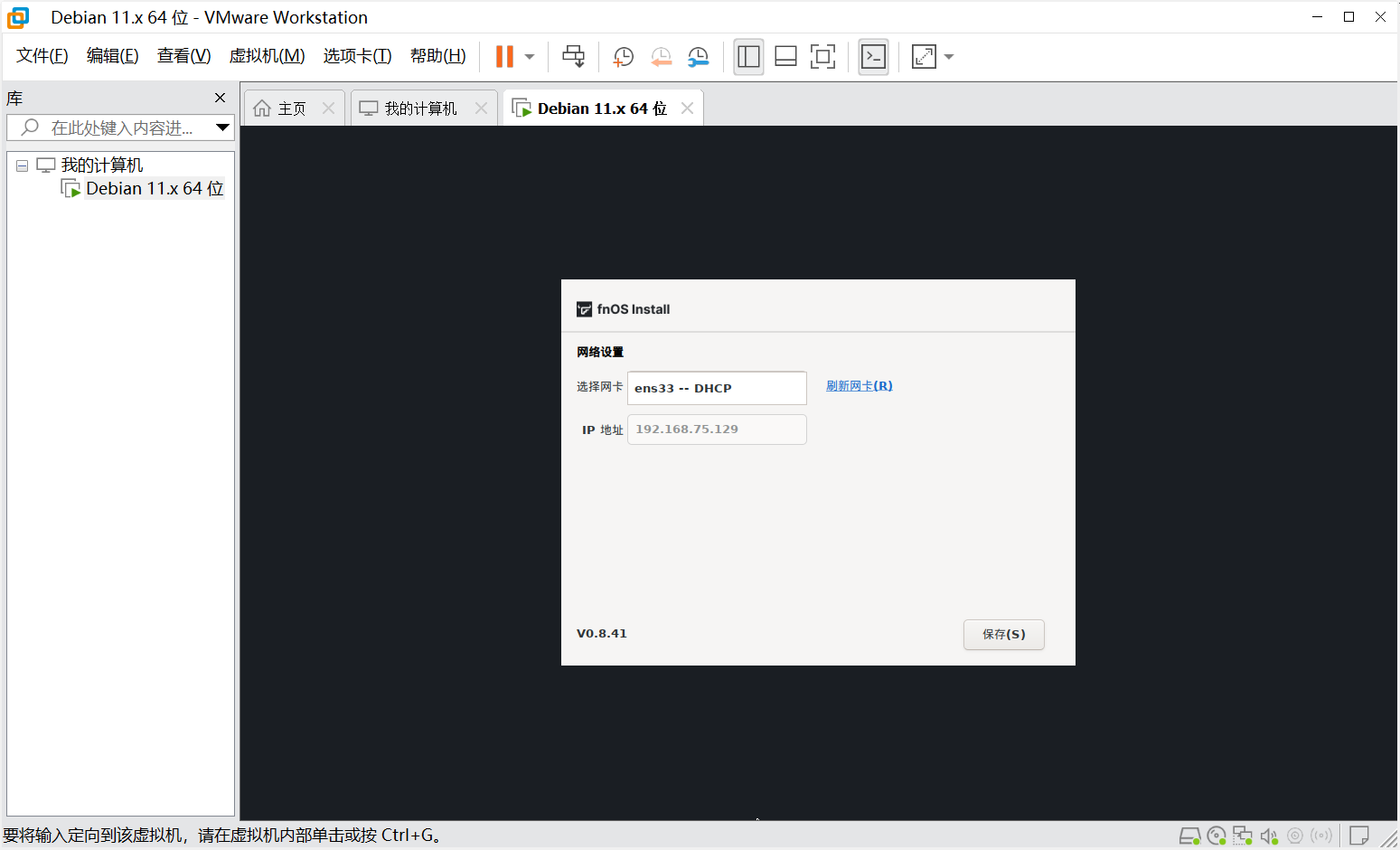Click the stretch guest display icon
Screen dimensions: 1400x850
tap(924, 57)
